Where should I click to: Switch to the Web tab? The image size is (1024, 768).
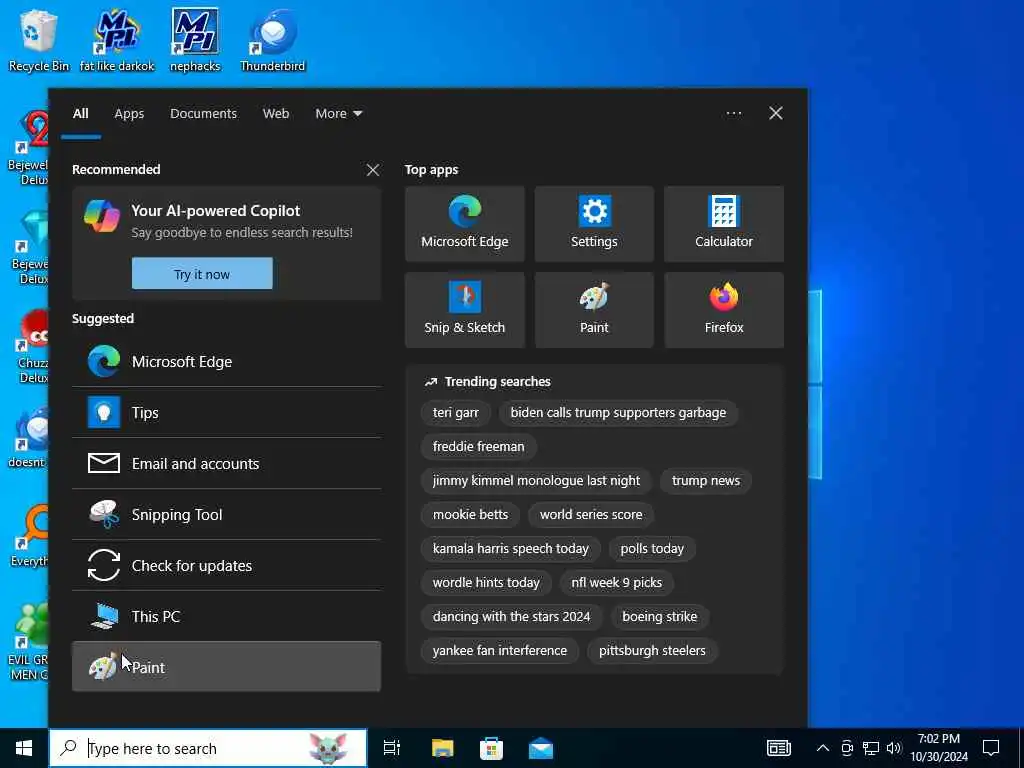pos(276,114)
